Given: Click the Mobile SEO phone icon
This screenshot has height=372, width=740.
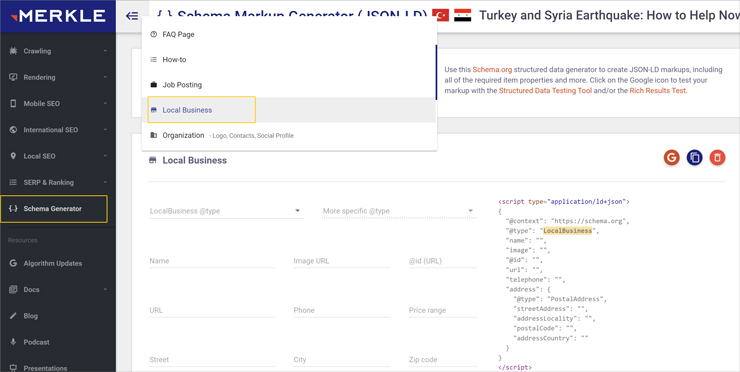Looking at the screenshot, I should click(x=13, y=103).
